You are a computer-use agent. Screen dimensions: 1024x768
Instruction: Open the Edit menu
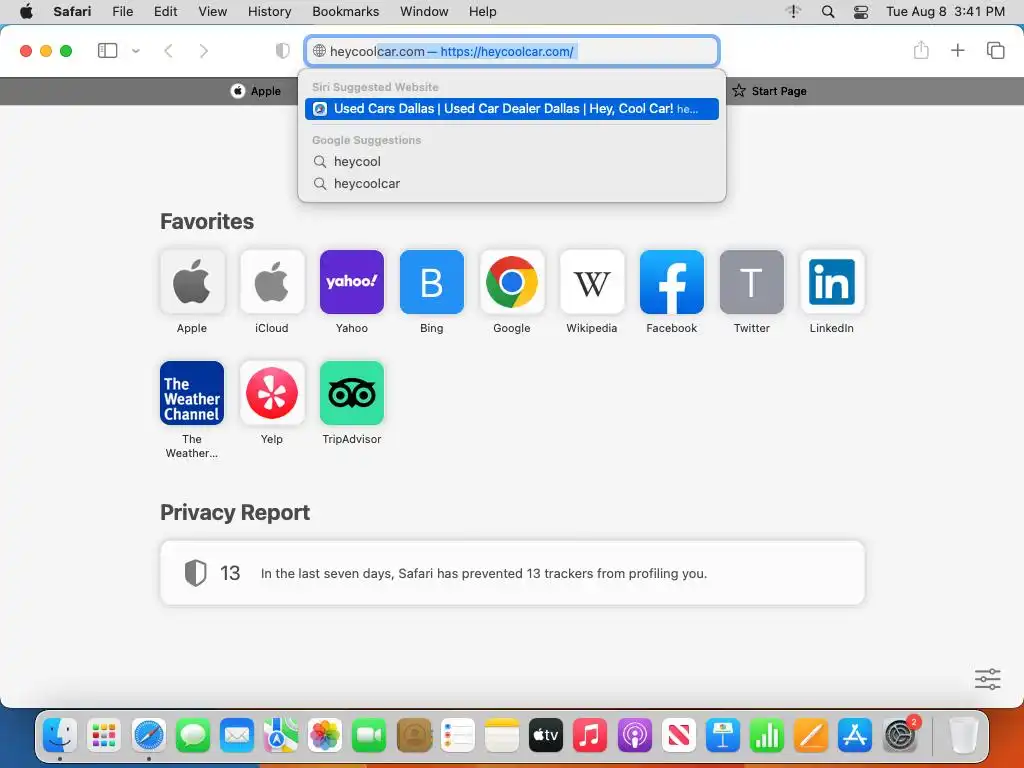(x=165, y=11)
